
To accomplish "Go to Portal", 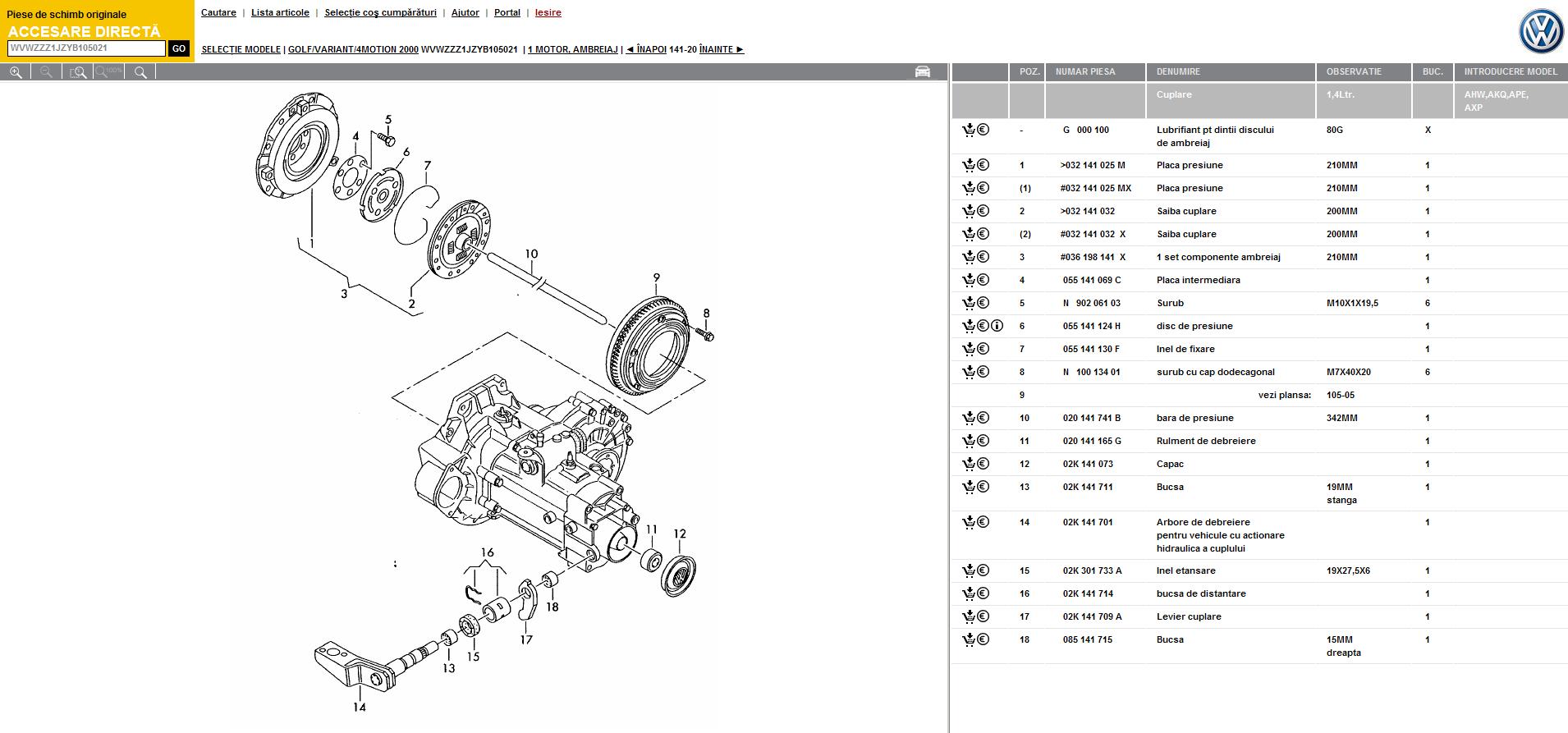I will pyautogui.click(x=507, y=12).
